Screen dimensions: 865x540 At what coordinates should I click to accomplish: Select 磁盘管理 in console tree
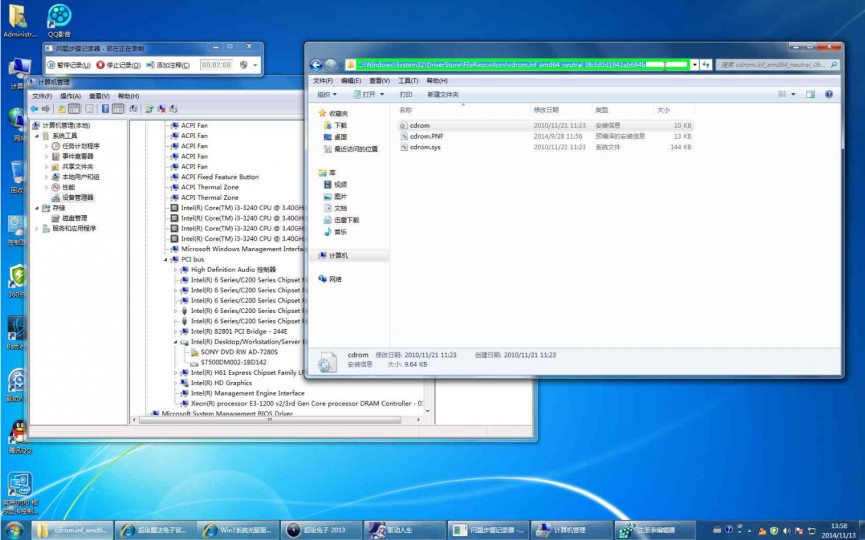[x=74, y=218]
